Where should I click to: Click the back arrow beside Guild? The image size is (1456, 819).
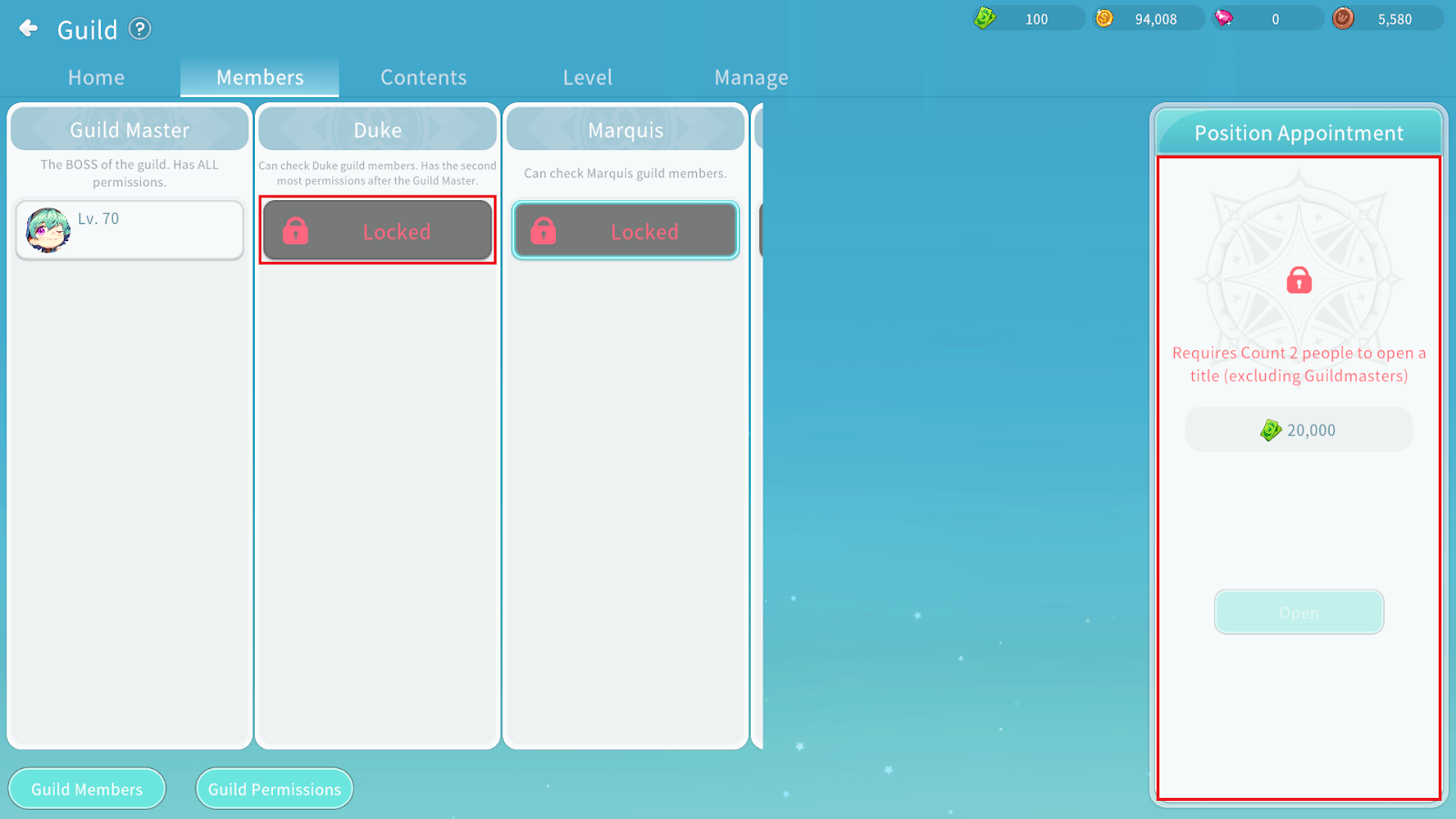tap(29, 28)
